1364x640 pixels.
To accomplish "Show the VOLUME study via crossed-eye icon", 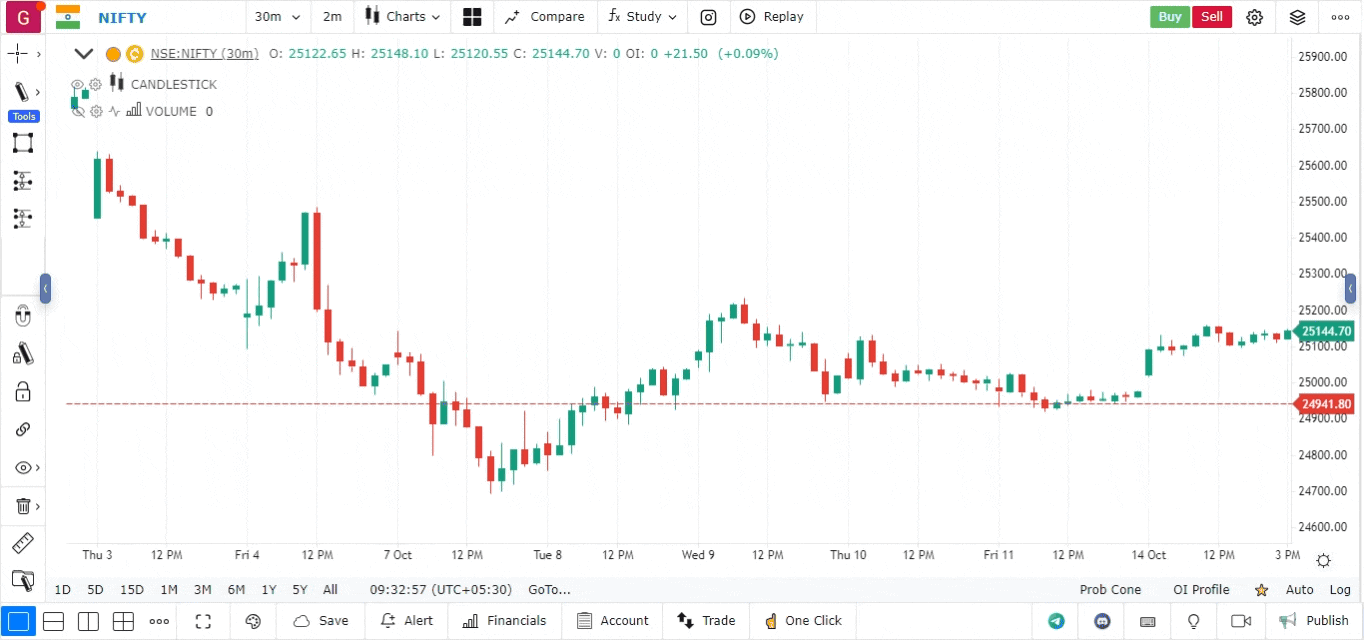I will coord(77,112).
